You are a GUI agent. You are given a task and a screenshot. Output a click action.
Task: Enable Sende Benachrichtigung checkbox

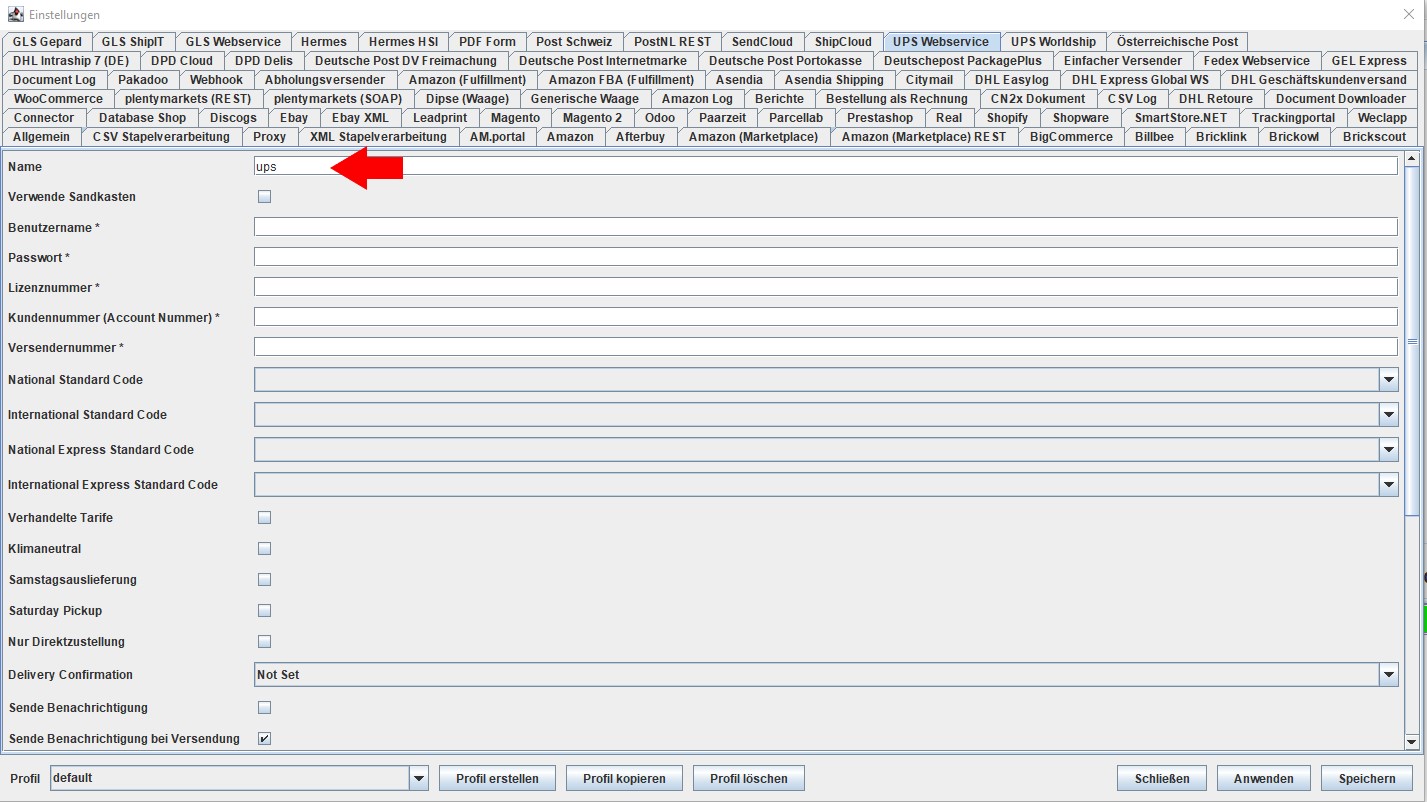coord(265,707)
